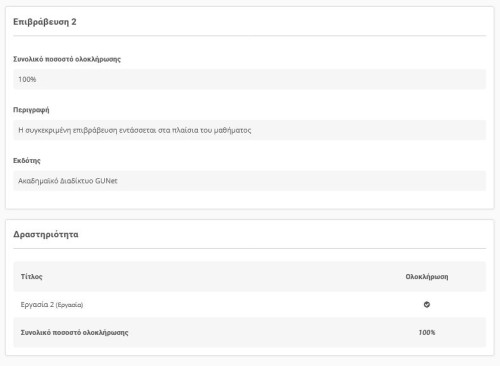Click the Δραστηριότητα section heading
Screen dimensions: 500x366
click(46, 234)
